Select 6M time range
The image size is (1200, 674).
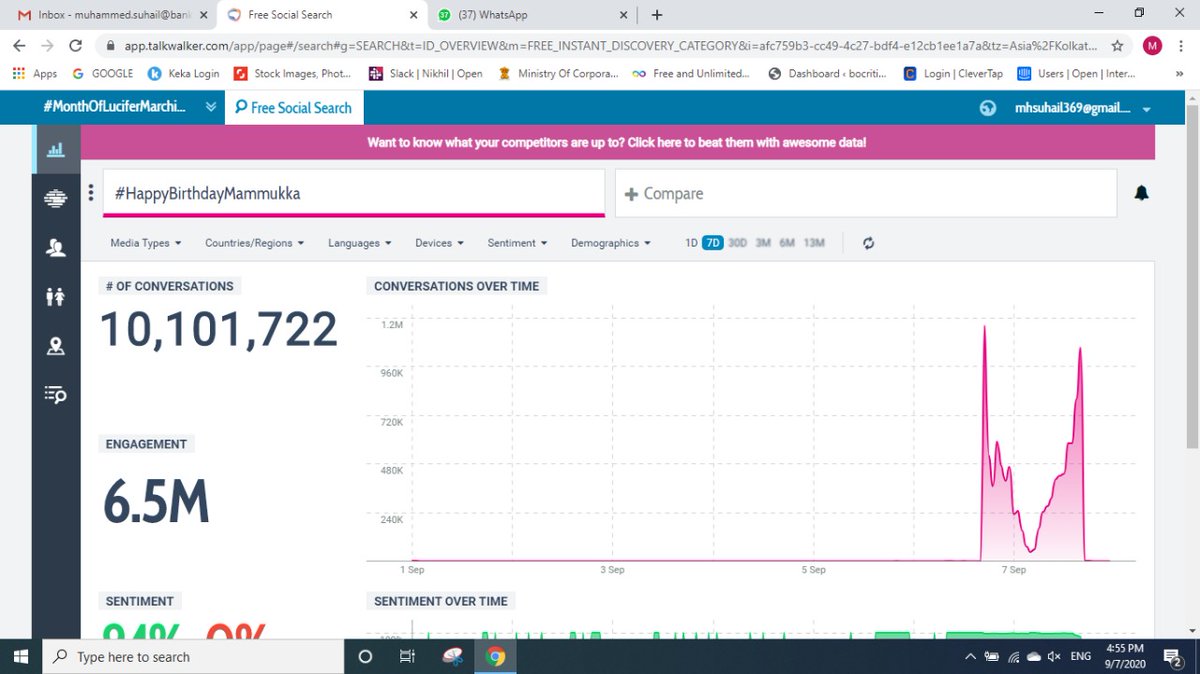[787, 243]
